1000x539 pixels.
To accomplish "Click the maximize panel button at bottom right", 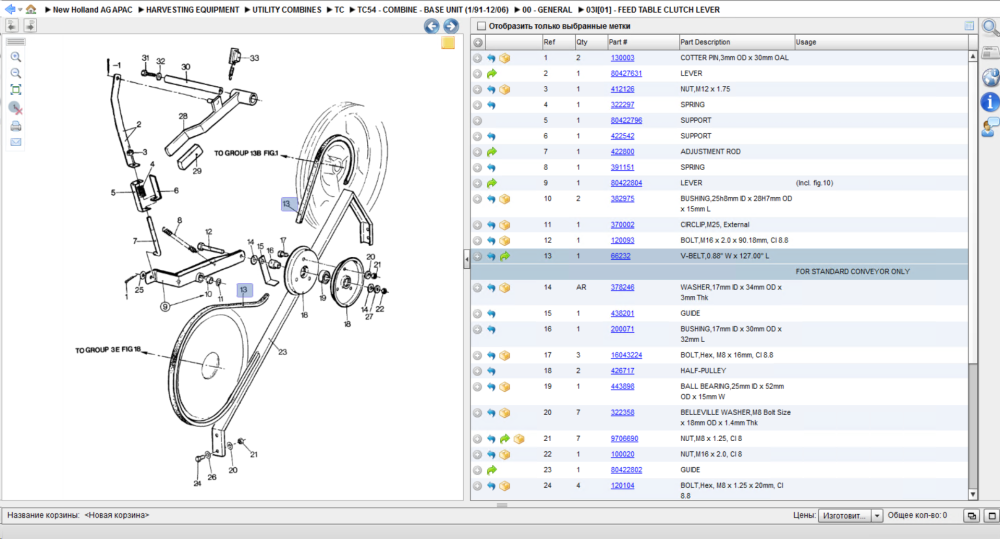I will pos(992,515).
